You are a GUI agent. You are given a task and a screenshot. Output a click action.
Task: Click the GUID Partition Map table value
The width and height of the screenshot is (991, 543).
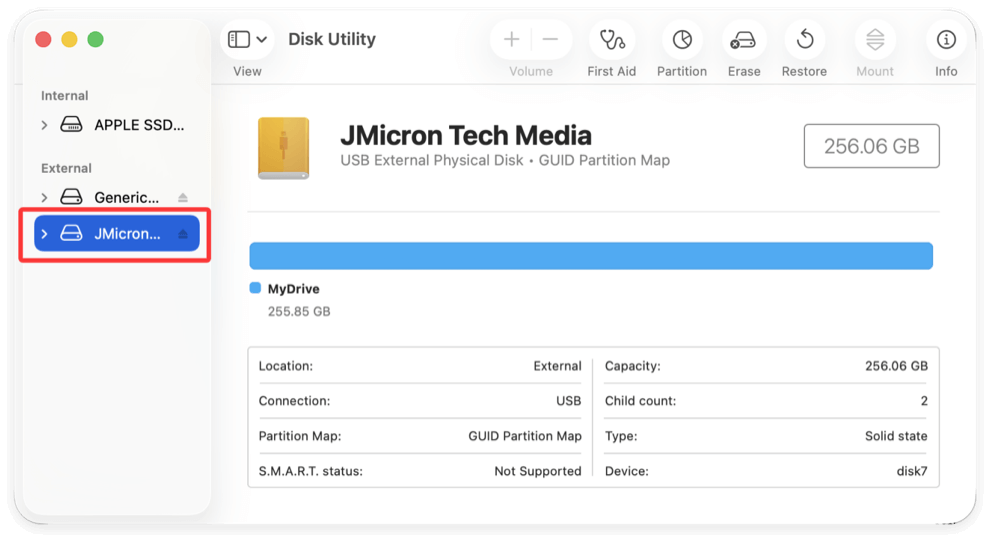pos(525,436)
